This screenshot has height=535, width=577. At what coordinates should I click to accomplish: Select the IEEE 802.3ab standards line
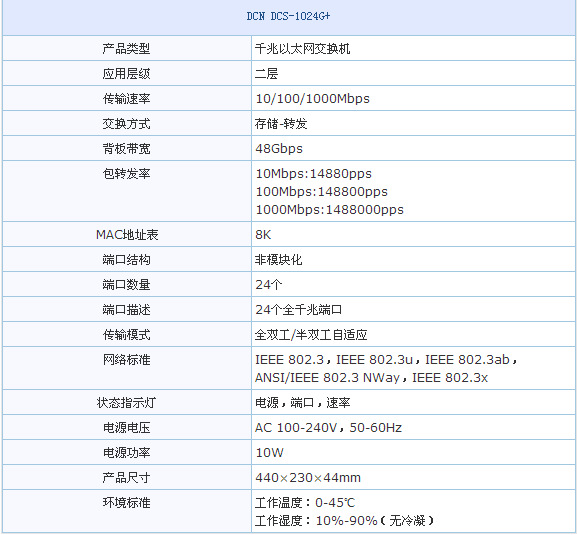(x=386, y=360)
